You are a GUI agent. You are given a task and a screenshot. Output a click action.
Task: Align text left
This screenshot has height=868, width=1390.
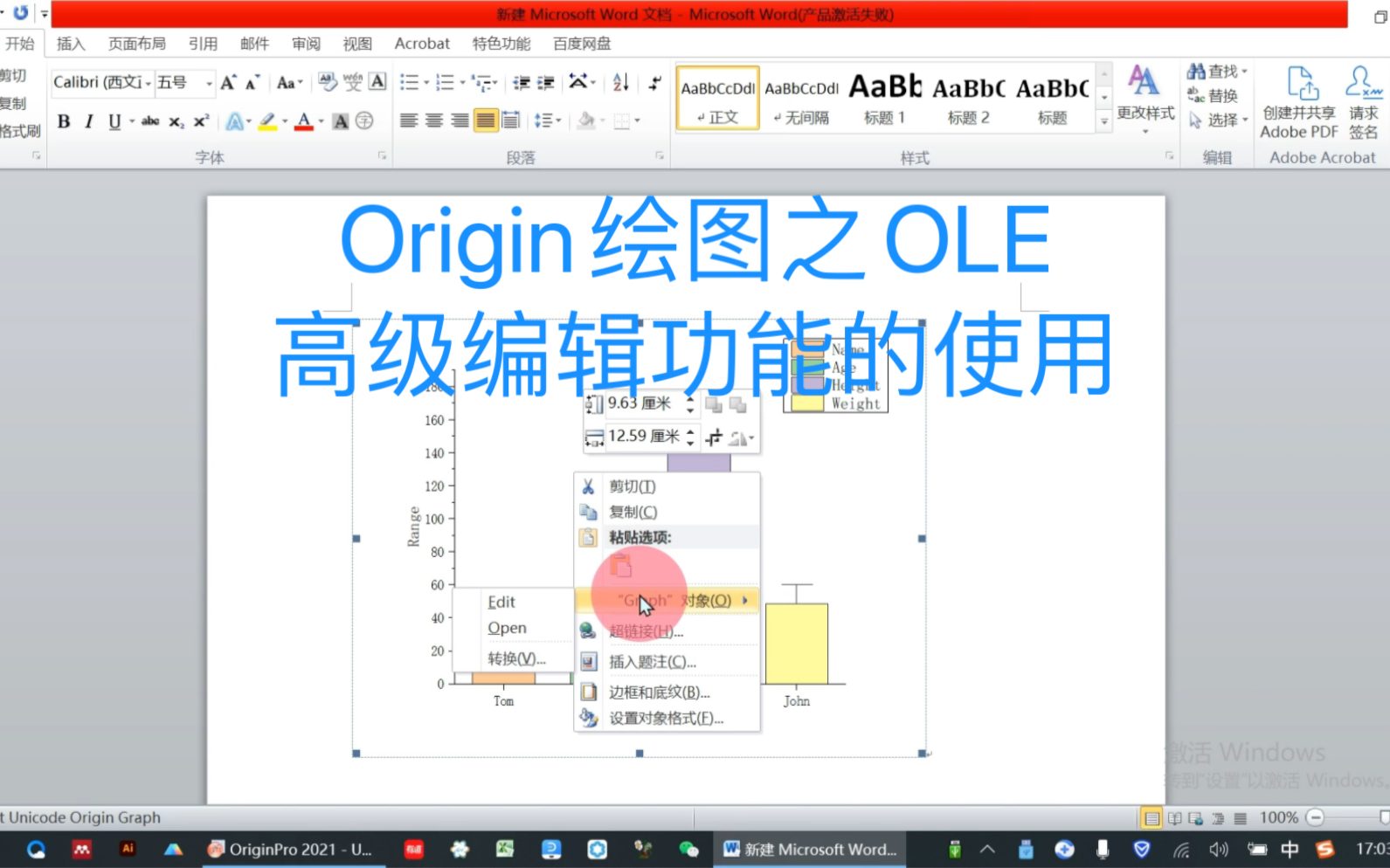click(x=408, y=121)
